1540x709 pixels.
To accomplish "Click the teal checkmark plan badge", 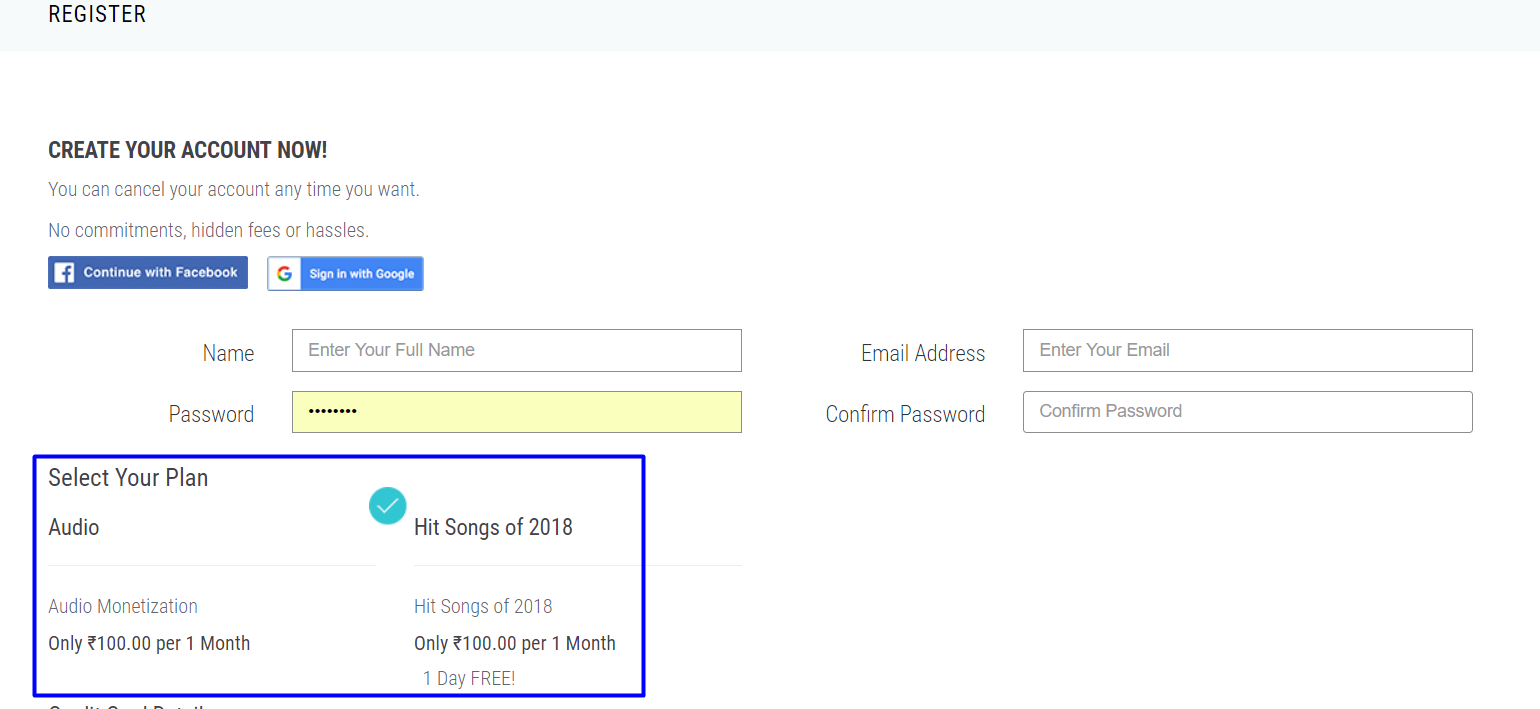I will (x=388, y=506).
